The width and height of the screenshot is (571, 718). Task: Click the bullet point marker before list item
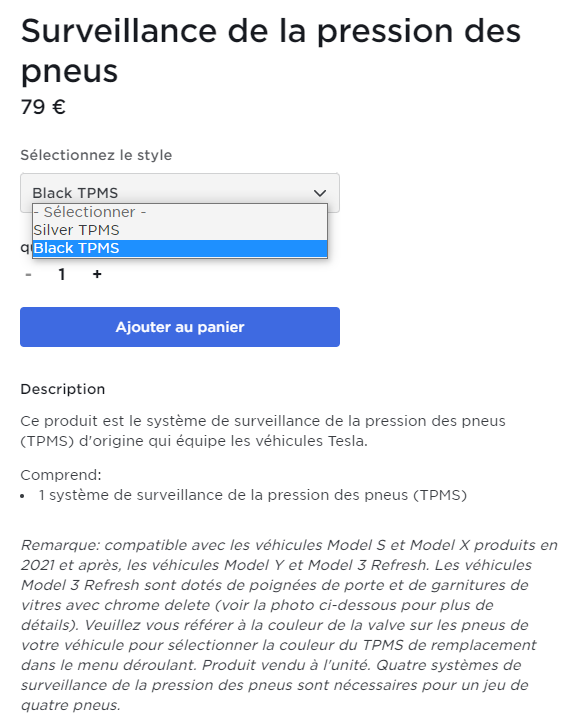(23, 496)
